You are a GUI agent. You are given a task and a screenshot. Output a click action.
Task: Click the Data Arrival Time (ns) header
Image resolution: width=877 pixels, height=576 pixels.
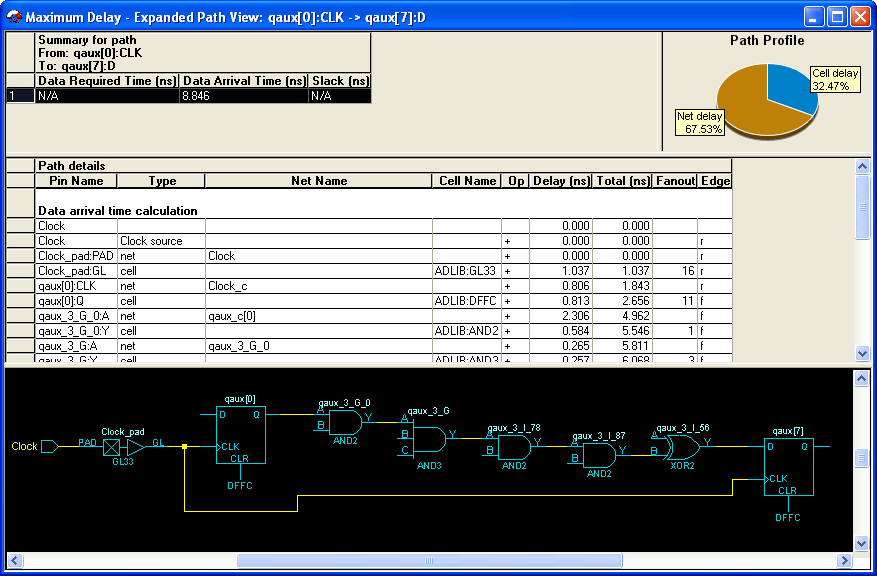click(x=244, y=81)
